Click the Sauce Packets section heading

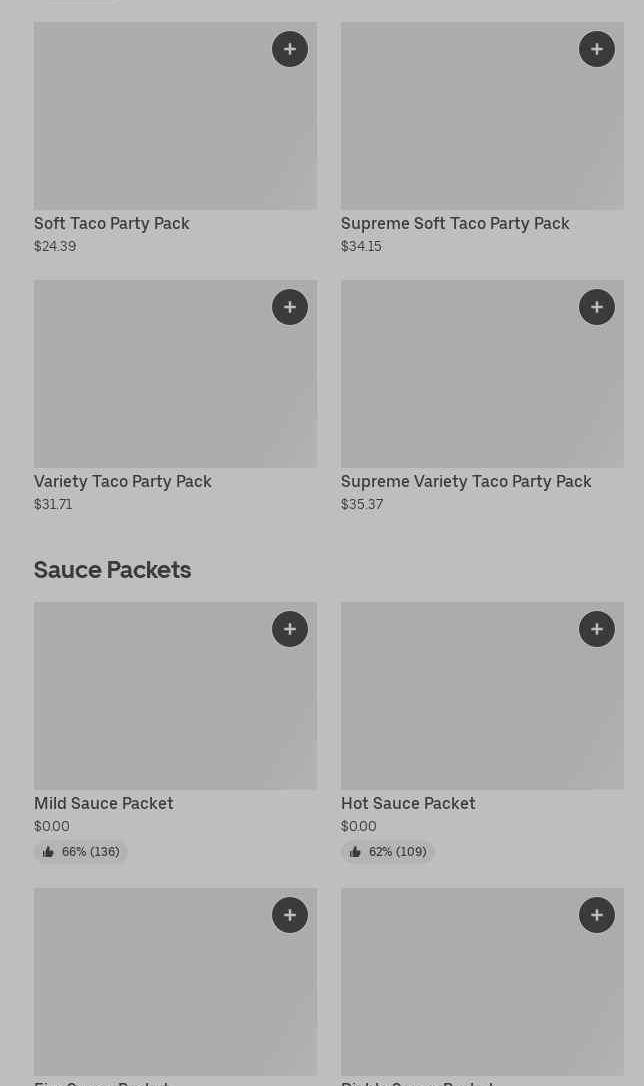click(113, 569)
